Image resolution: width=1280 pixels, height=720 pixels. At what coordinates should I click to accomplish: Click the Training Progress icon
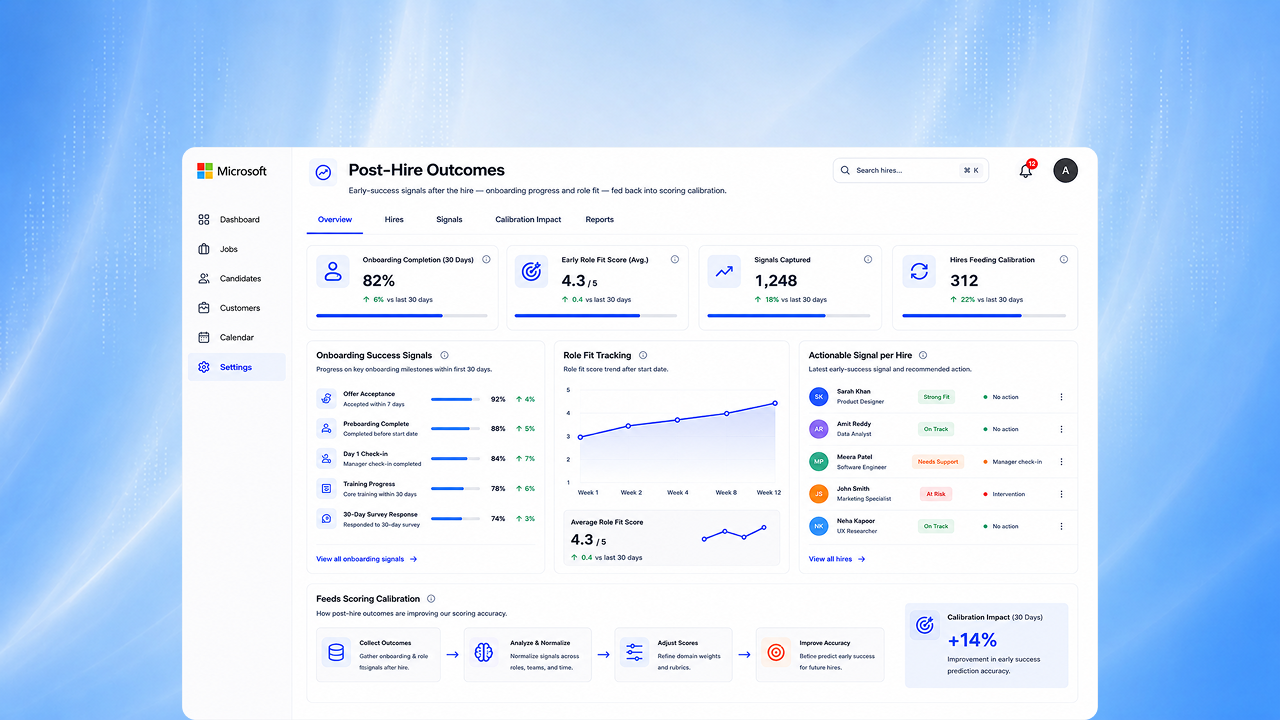[x=326, y=488]
